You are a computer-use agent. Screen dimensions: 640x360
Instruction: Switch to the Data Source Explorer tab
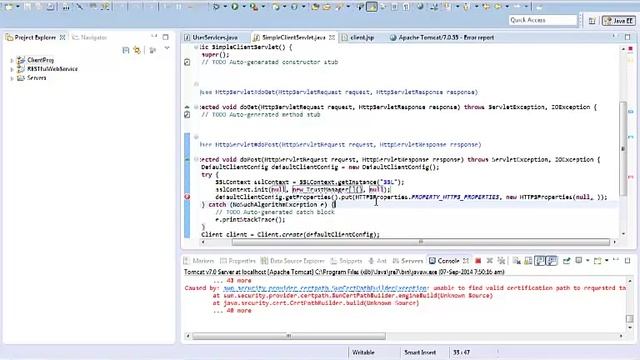click(x=293, y=261)
